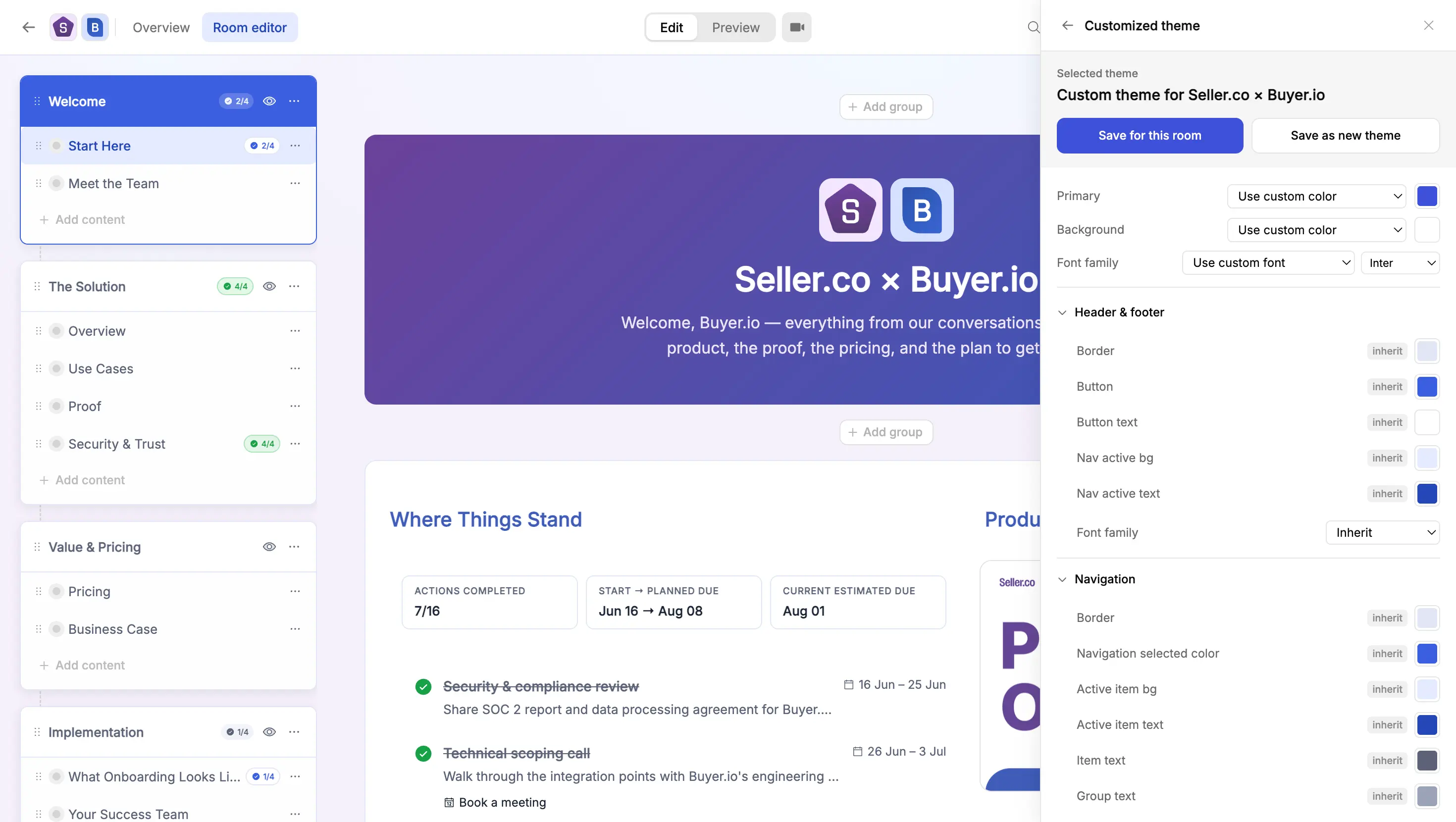Grab drag handle of Proof page
The height and width of the screenshot is (822, 1456).
point(39,406)
